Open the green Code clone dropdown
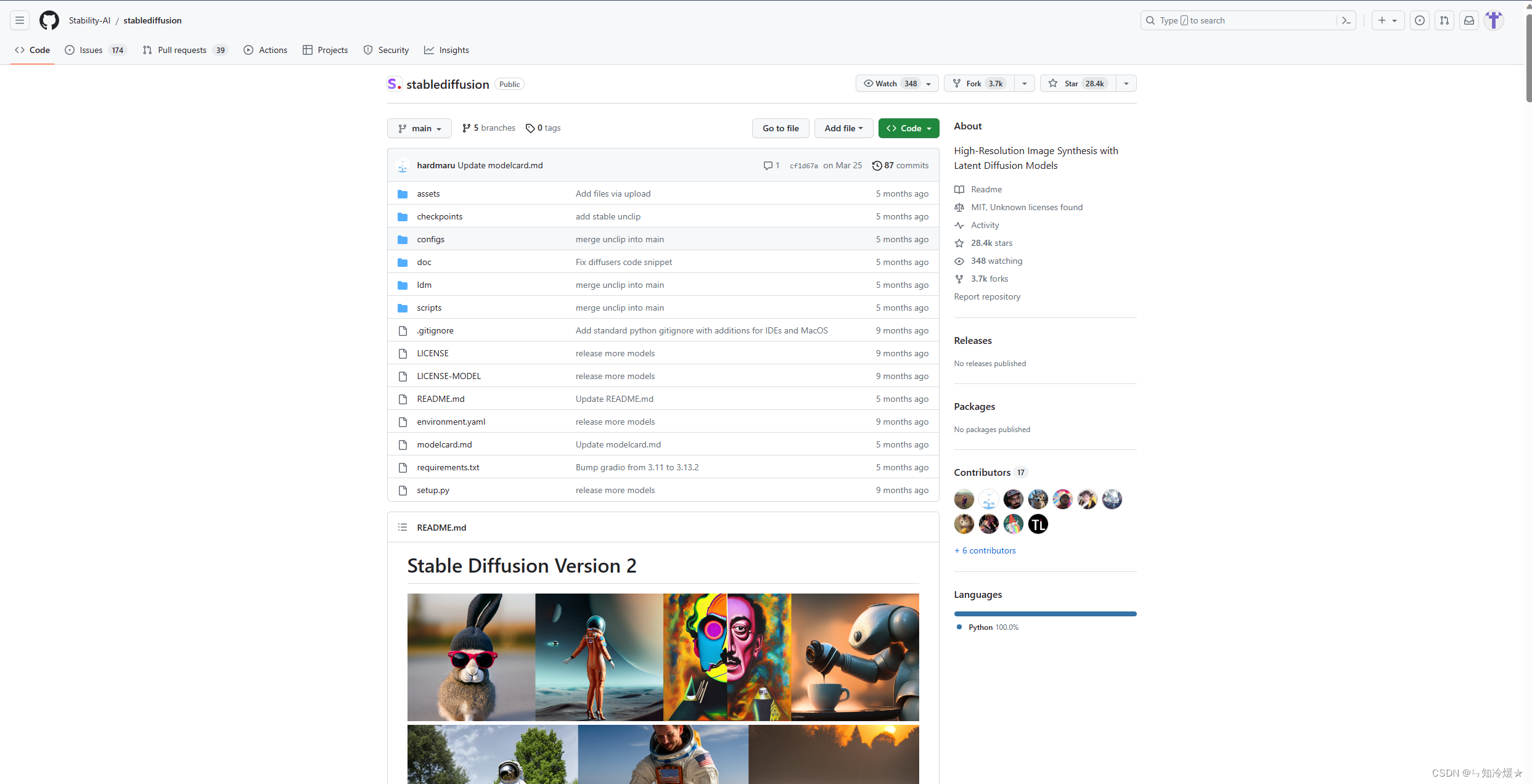 [x=909, y=128]
